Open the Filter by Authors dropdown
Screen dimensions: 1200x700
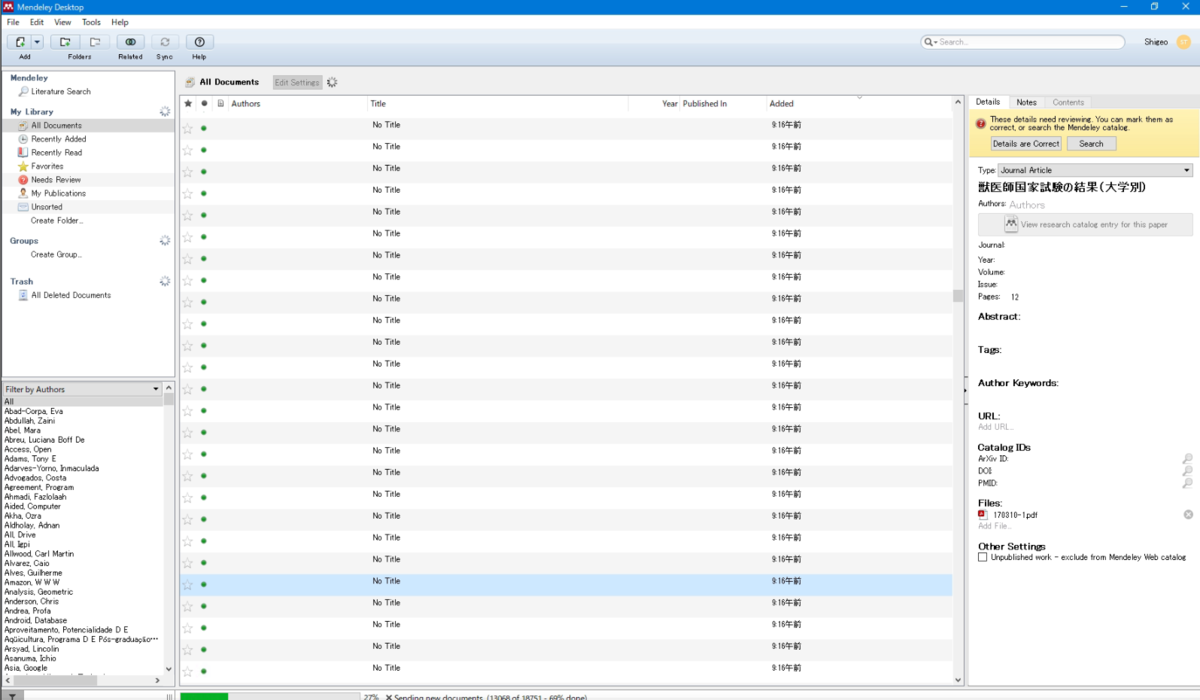pos(82,389)
